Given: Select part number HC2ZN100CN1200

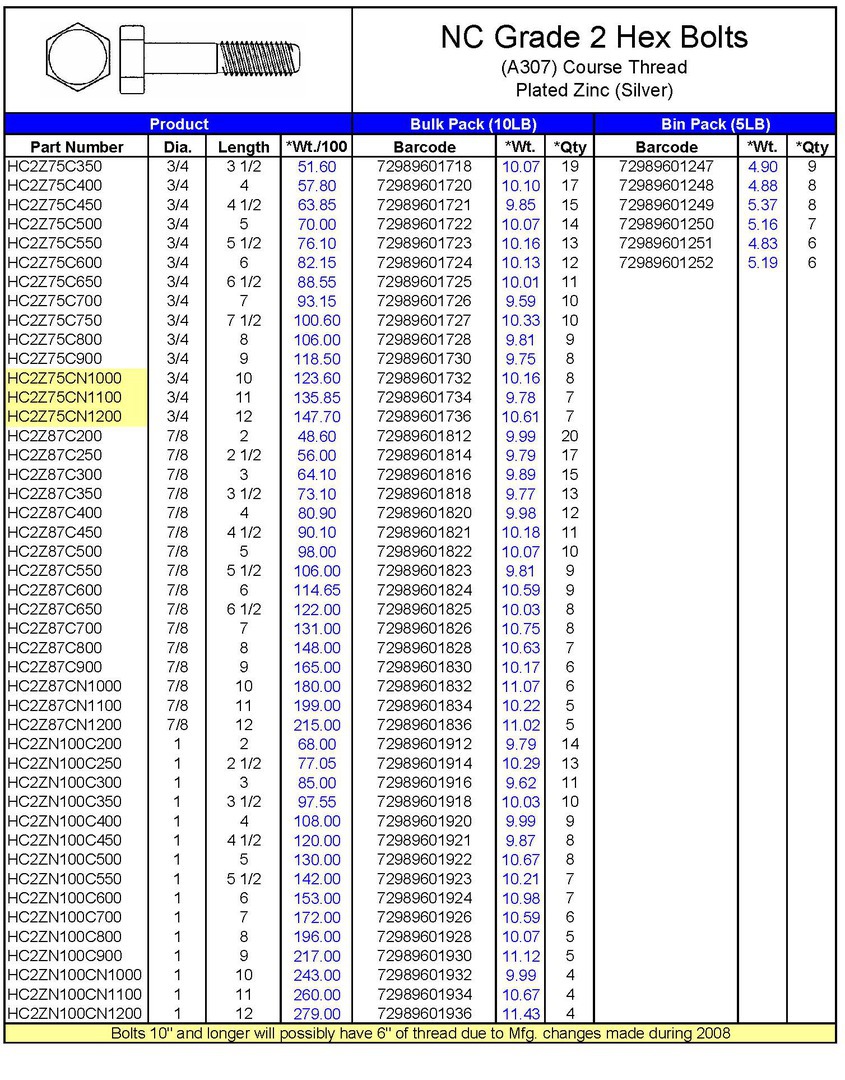Looking at the screenshot, I should click(74, 1014).
